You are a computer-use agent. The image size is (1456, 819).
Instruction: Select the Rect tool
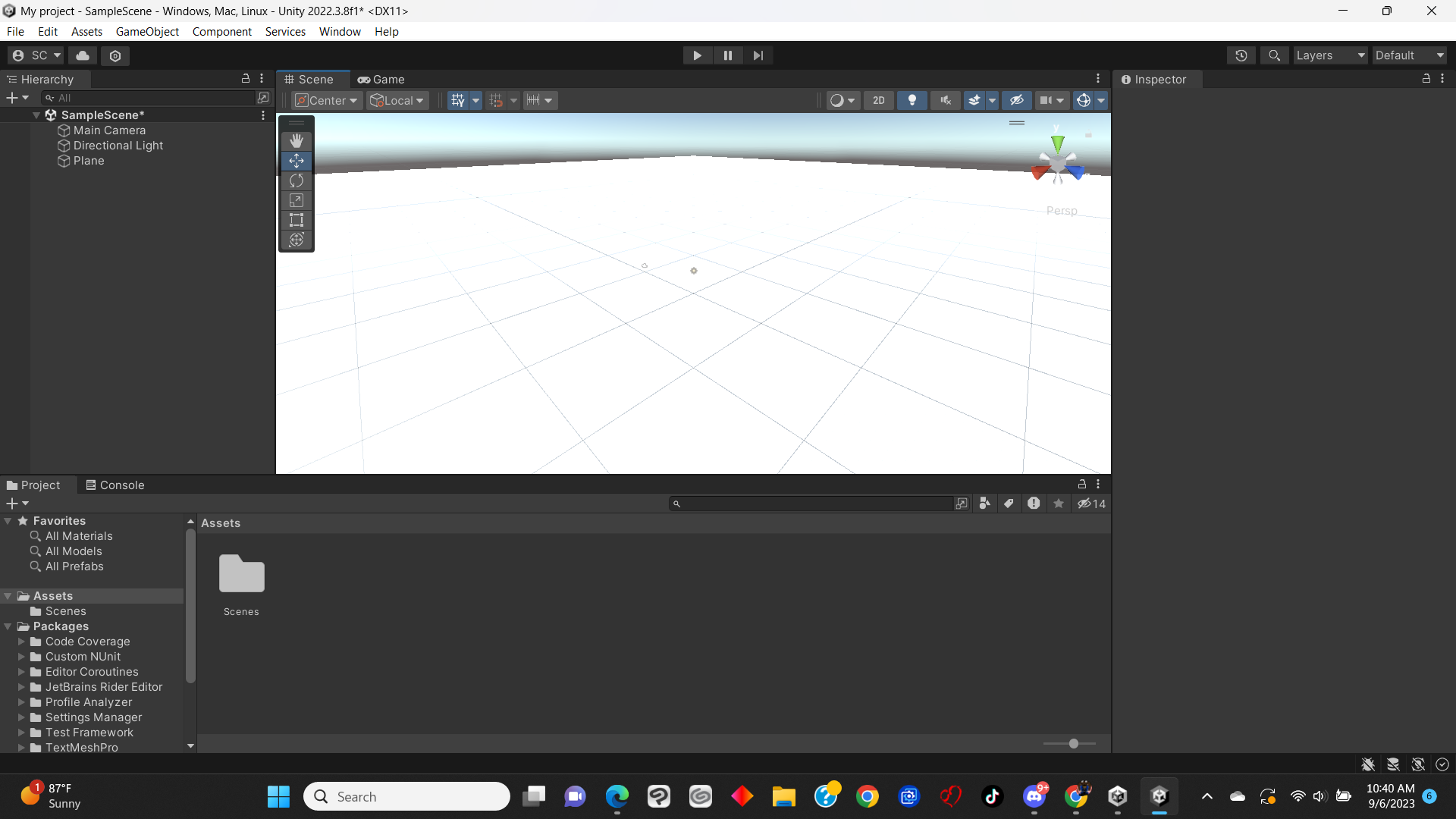297,220
